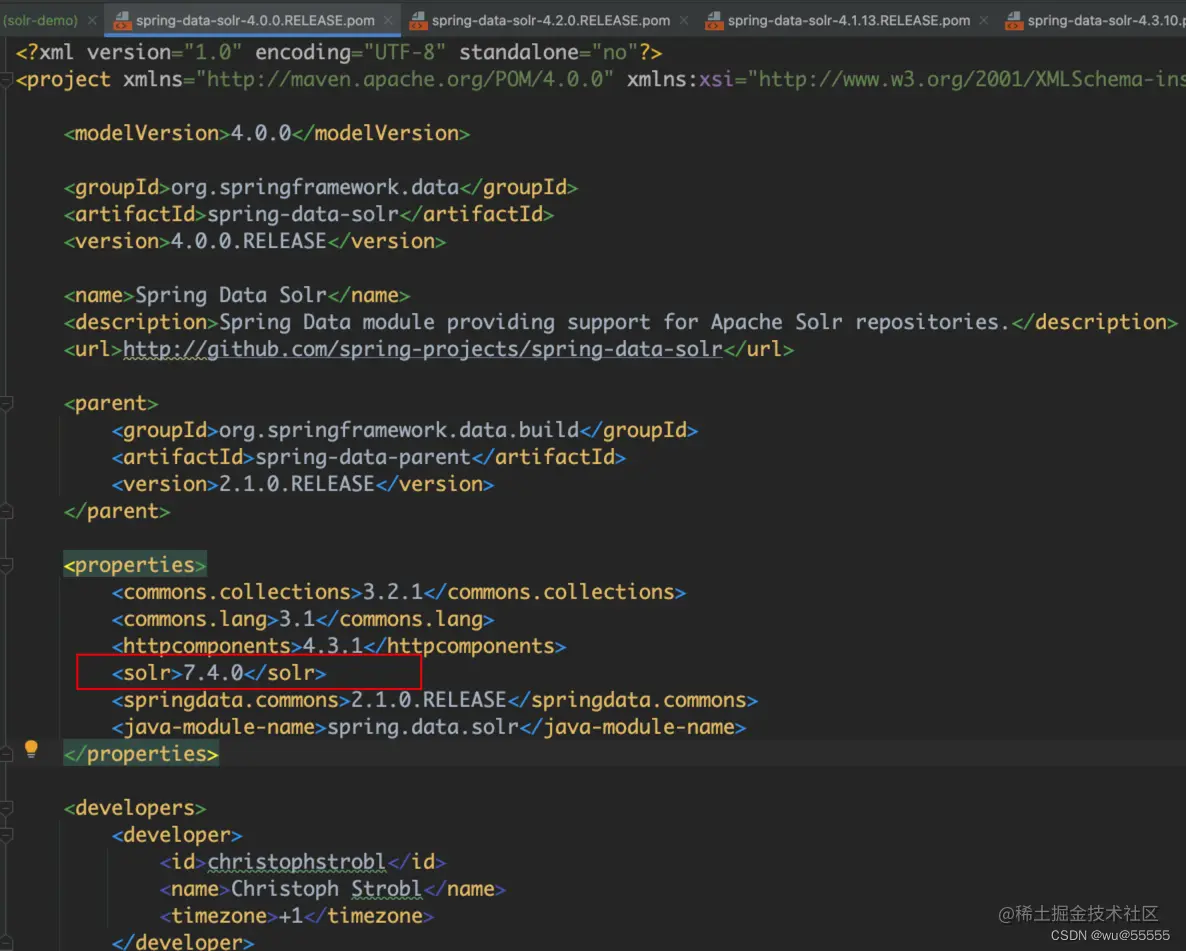Image resolution: width=1186 pixels, height=951 pixels.
Task: Close the (solr-demo) tab
Action: click(92, 21)
